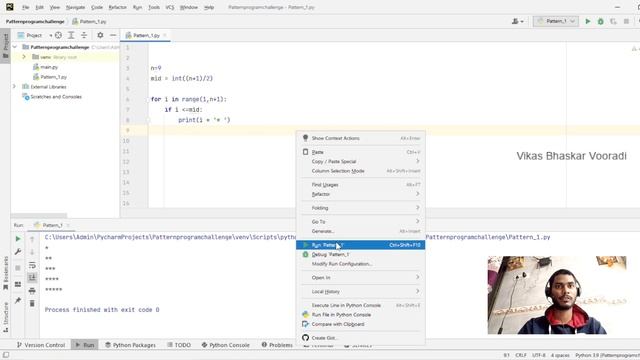
Task: Open the Project view dropdown
Action: click(34, 36)
